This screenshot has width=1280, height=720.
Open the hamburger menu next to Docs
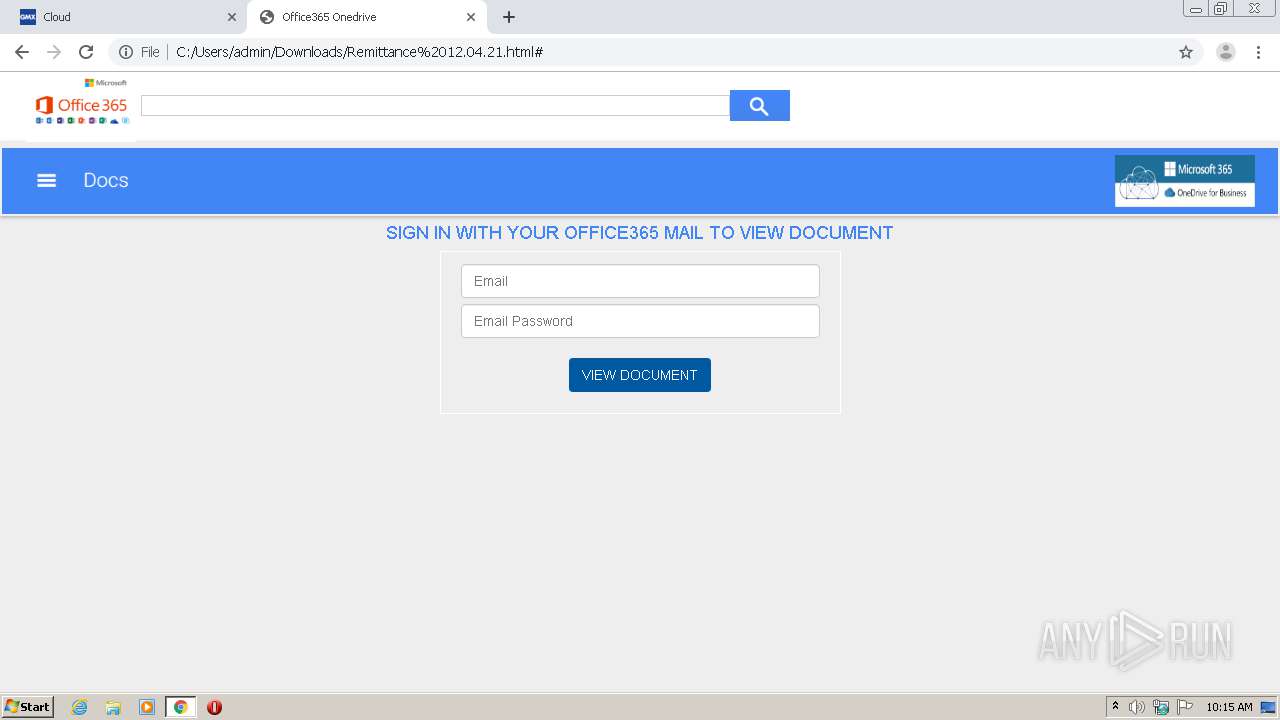(46, 180)
